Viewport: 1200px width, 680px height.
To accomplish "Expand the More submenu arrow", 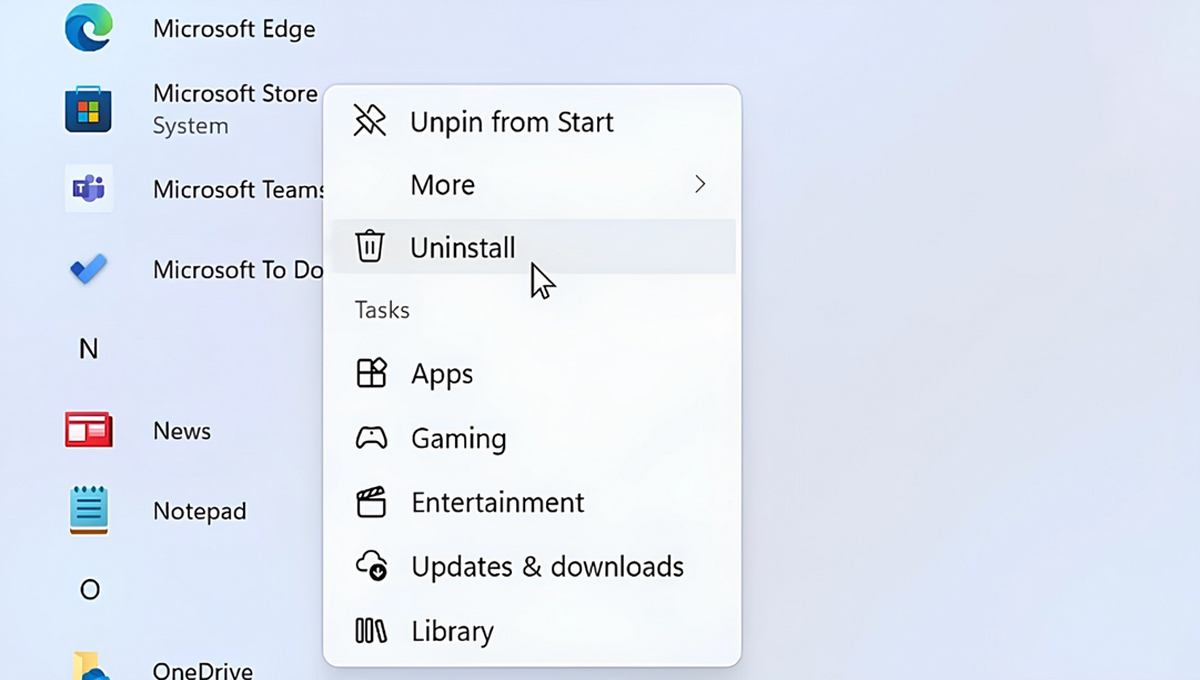I will [700, 184].
